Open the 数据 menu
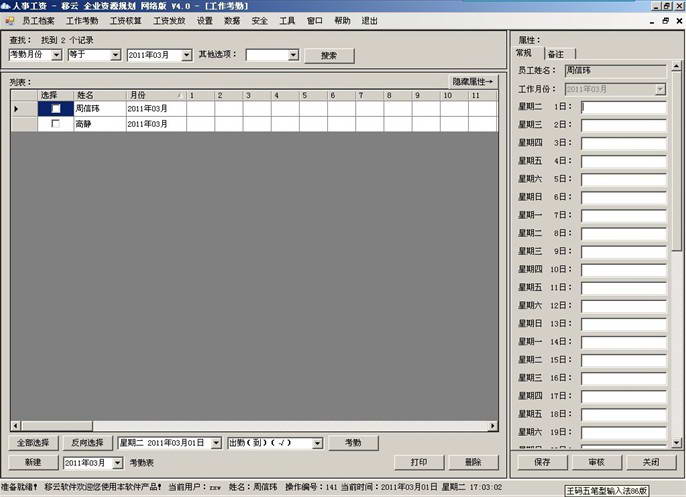This screenshot has width=686, height=497. coord(232,21)
